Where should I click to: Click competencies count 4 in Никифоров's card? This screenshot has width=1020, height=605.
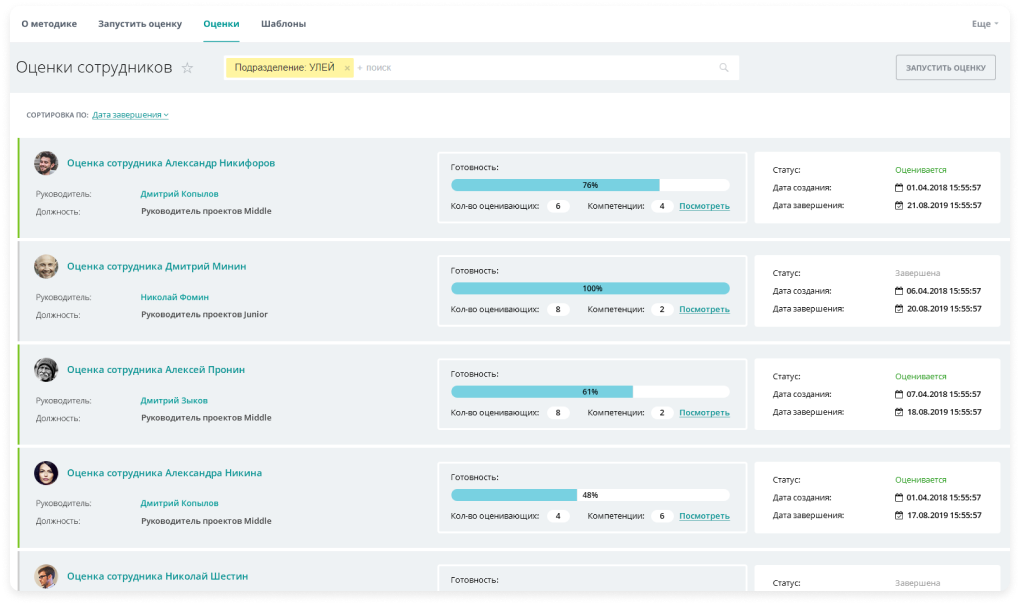click(x=662, y=206)
